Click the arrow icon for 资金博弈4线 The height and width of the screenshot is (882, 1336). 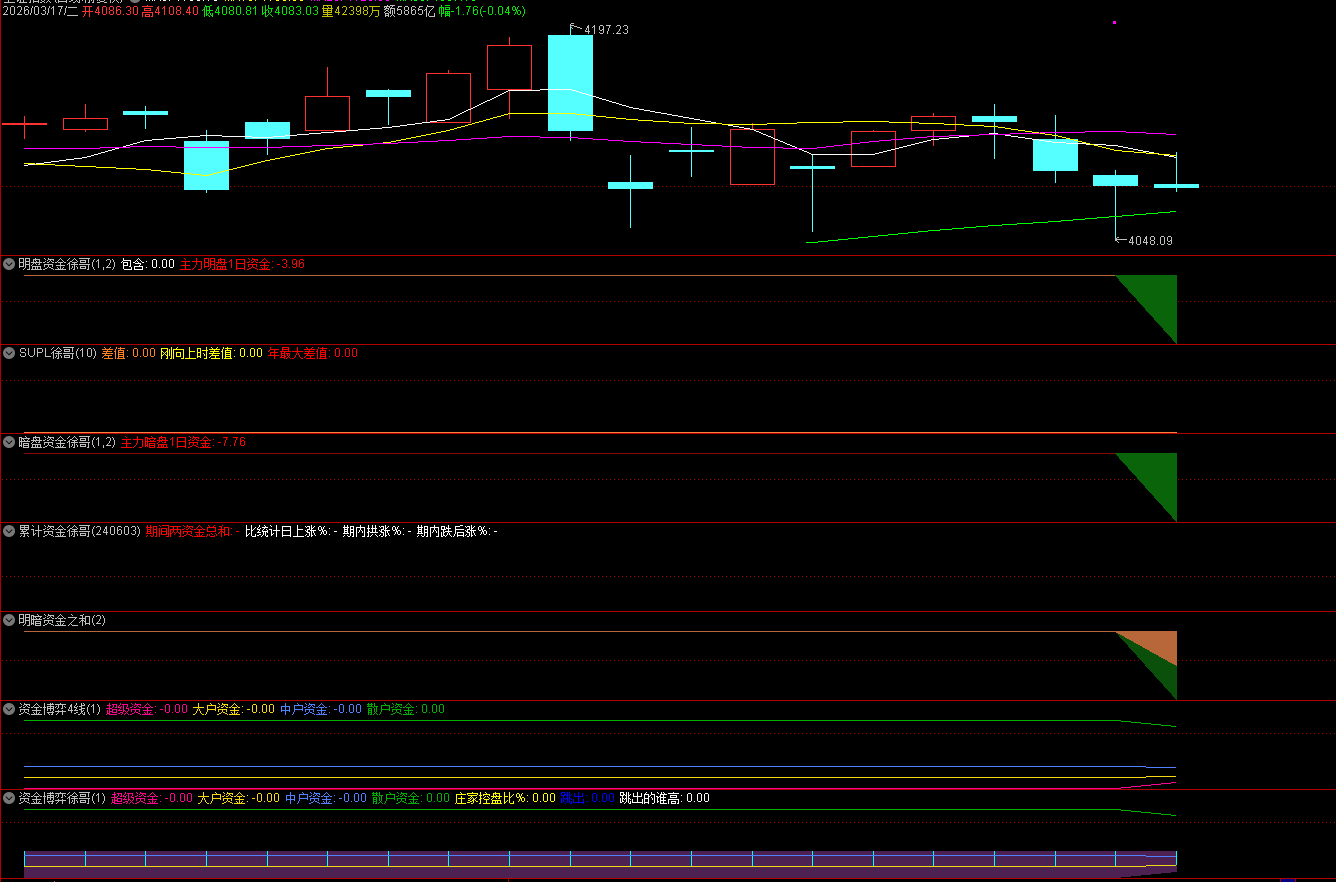coord(9,709)
